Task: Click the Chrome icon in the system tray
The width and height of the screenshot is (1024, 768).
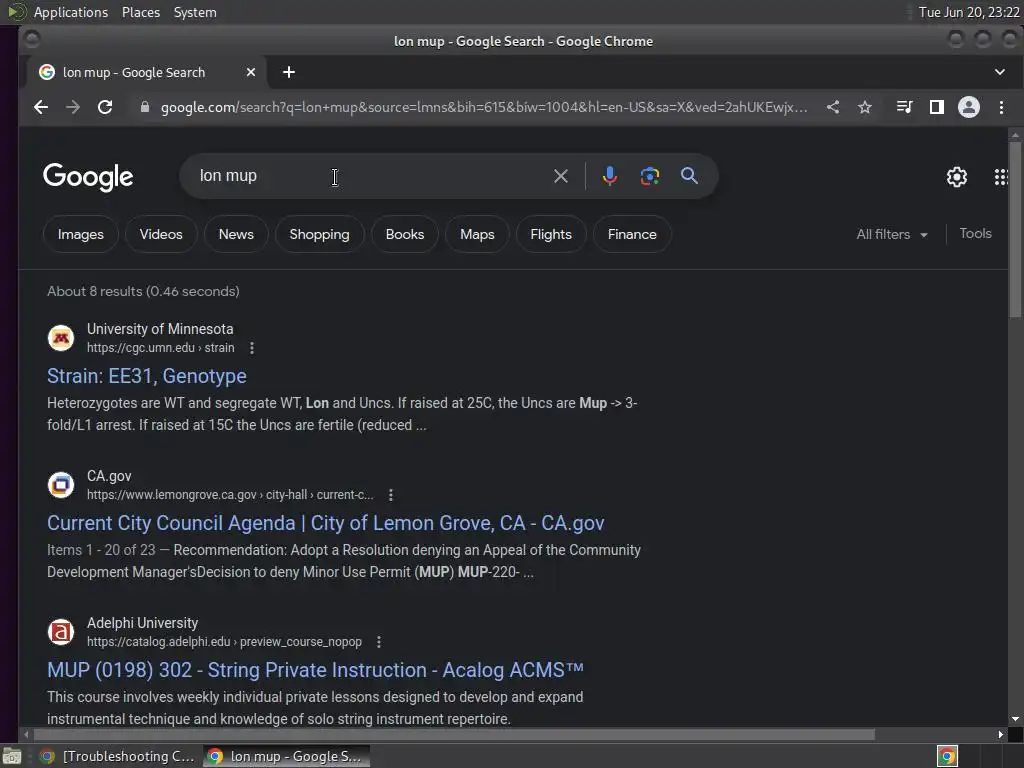Action: [x=947, y=756]
